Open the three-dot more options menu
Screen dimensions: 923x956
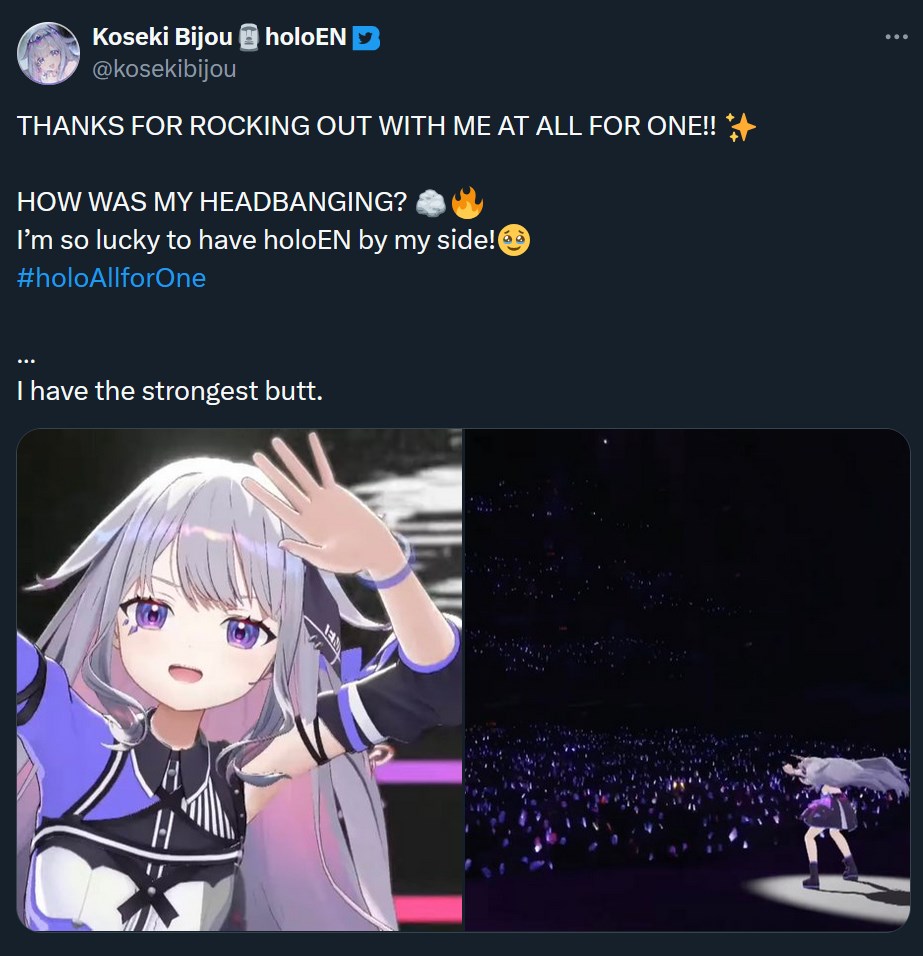pos(896,37)
